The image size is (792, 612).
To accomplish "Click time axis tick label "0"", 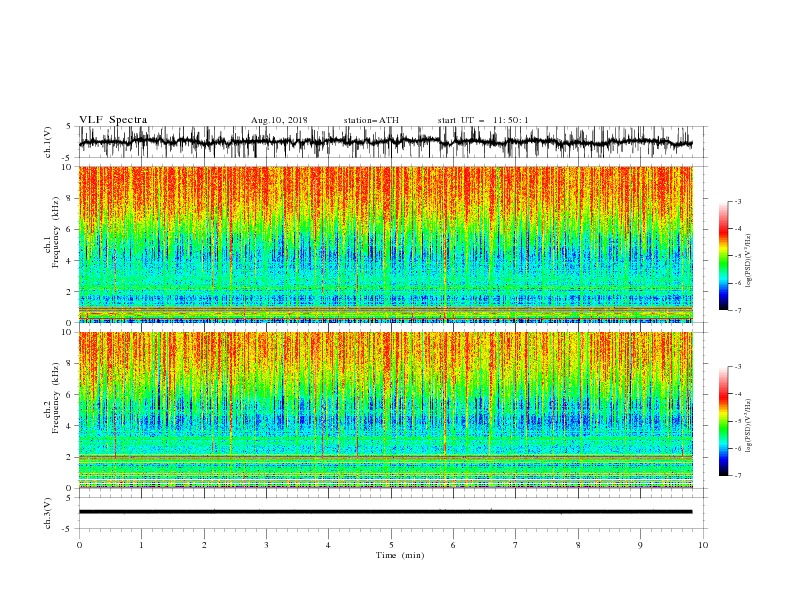I will [x=79, y=545].
